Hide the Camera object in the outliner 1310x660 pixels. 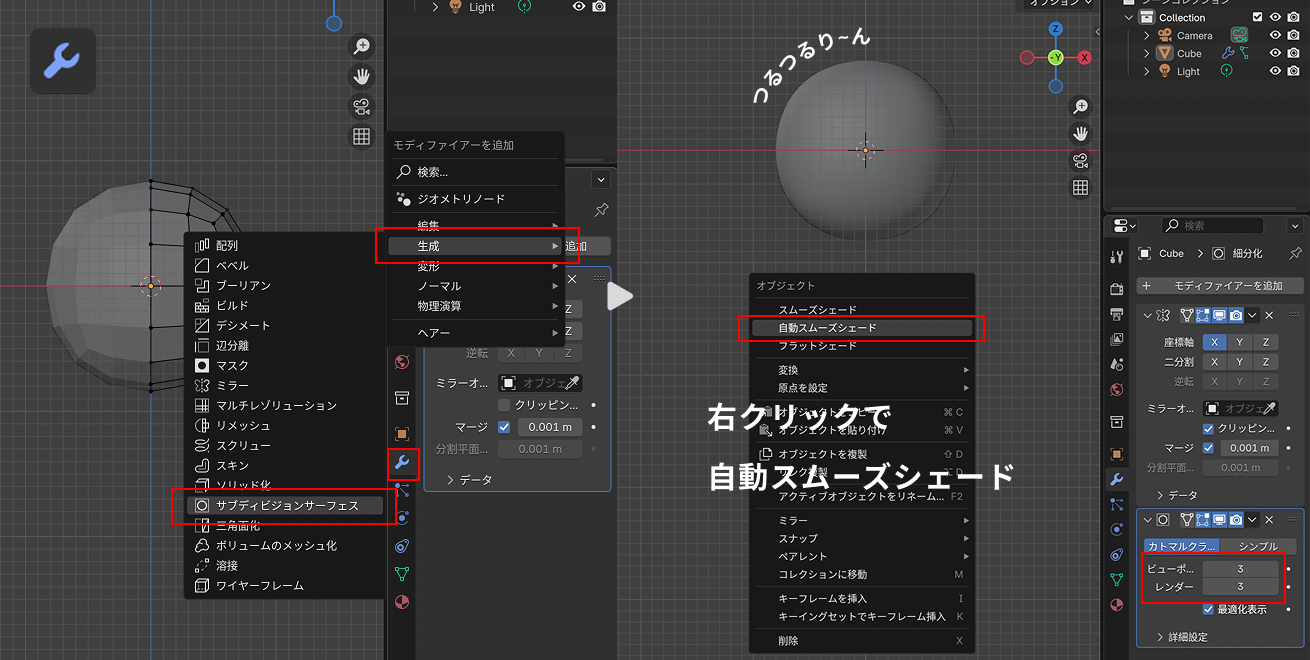(x=1275, y=35)
